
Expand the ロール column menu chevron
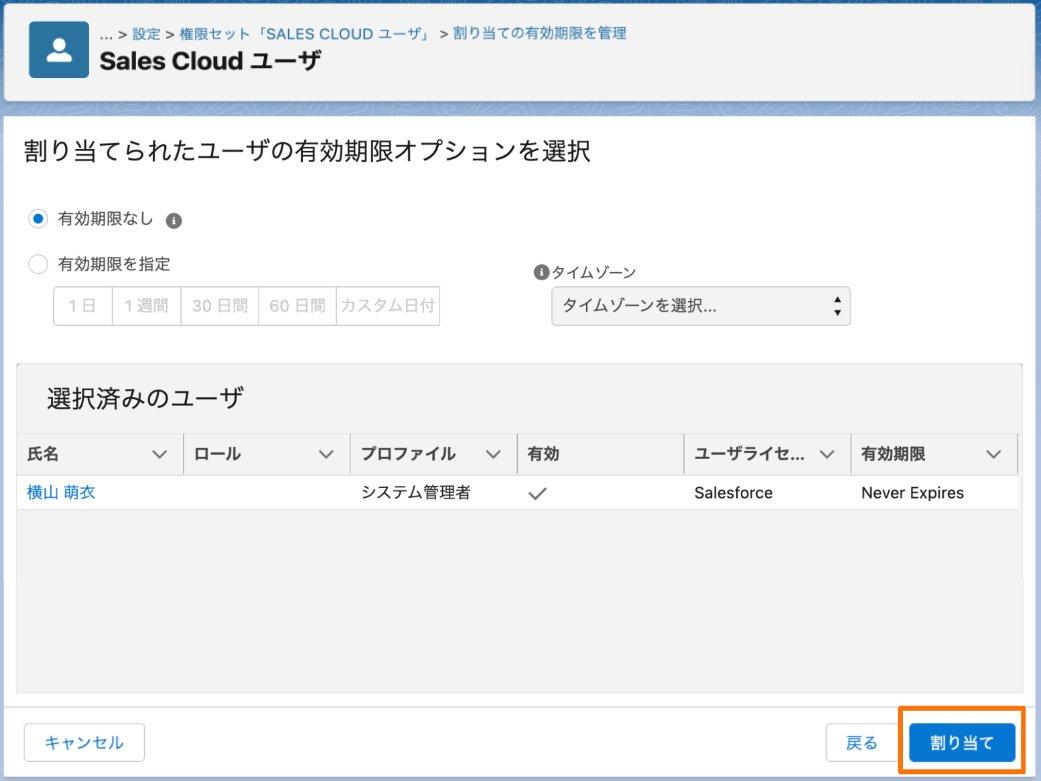pos(326,454)
